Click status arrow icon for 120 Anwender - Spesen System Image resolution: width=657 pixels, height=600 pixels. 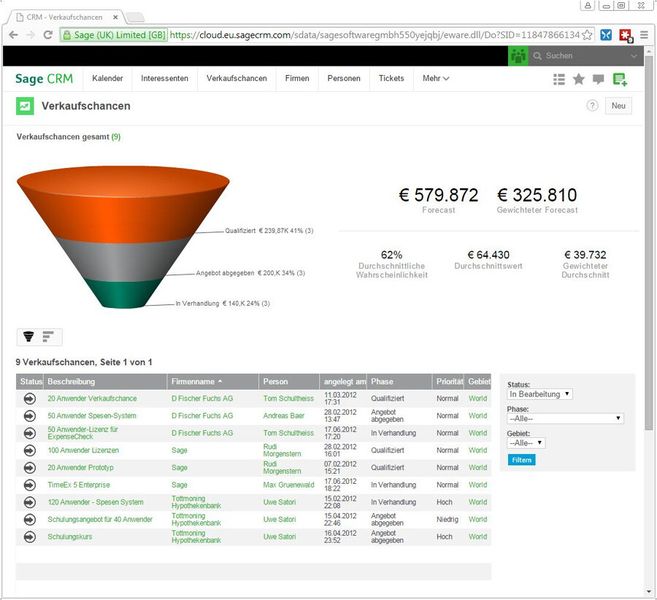(30, 502)
